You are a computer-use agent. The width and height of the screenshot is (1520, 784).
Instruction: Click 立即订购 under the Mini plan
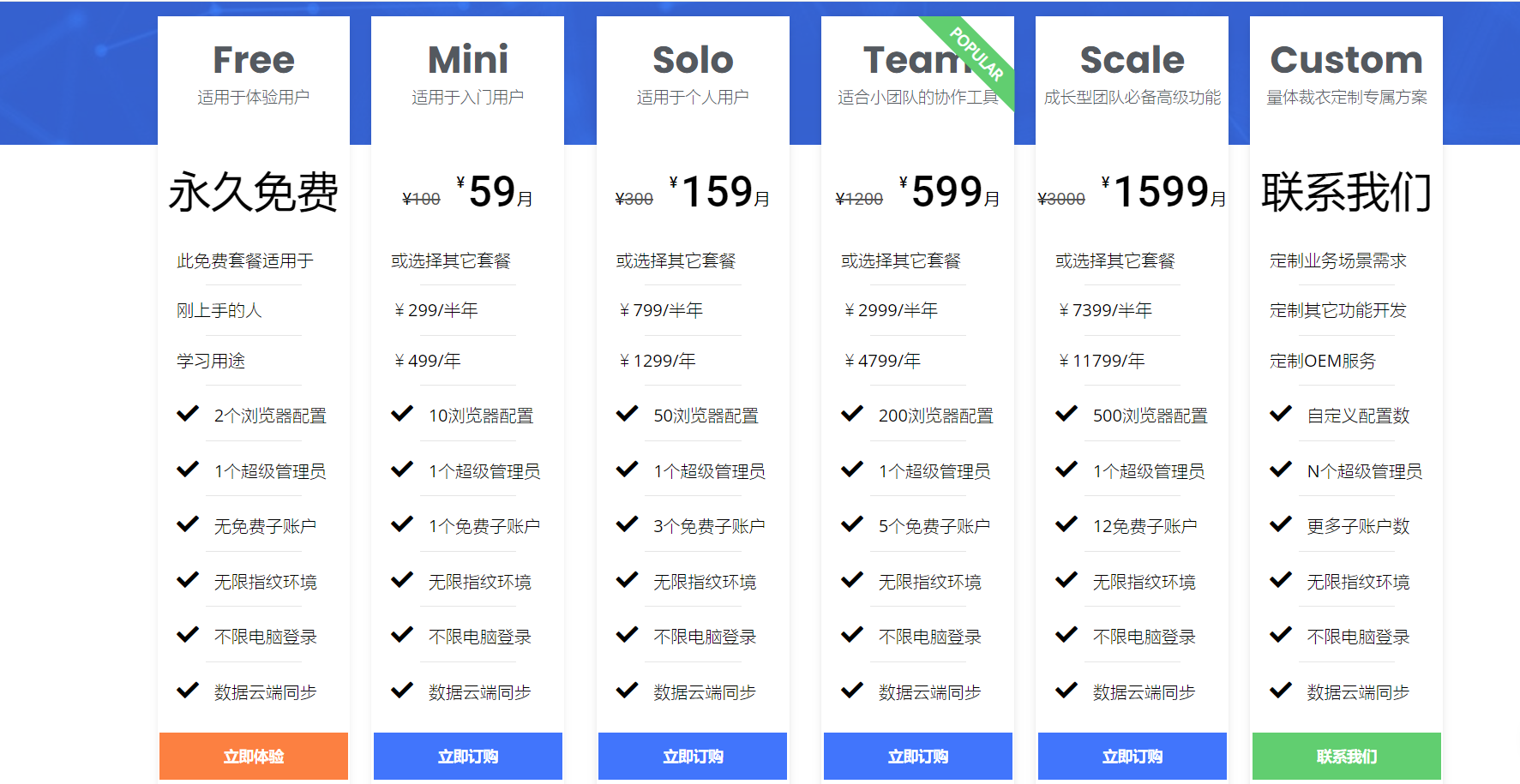pos(468,756)
